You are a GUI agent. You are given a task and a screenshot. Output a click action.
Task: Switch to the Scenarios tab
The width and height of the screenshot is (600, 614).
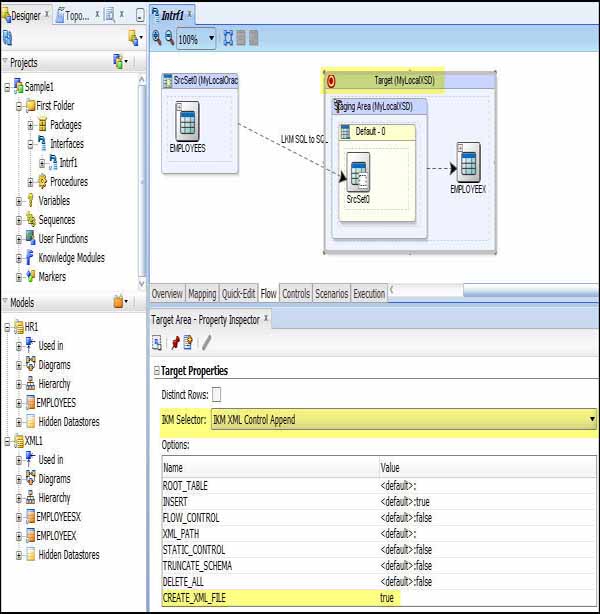click(332, 294)
